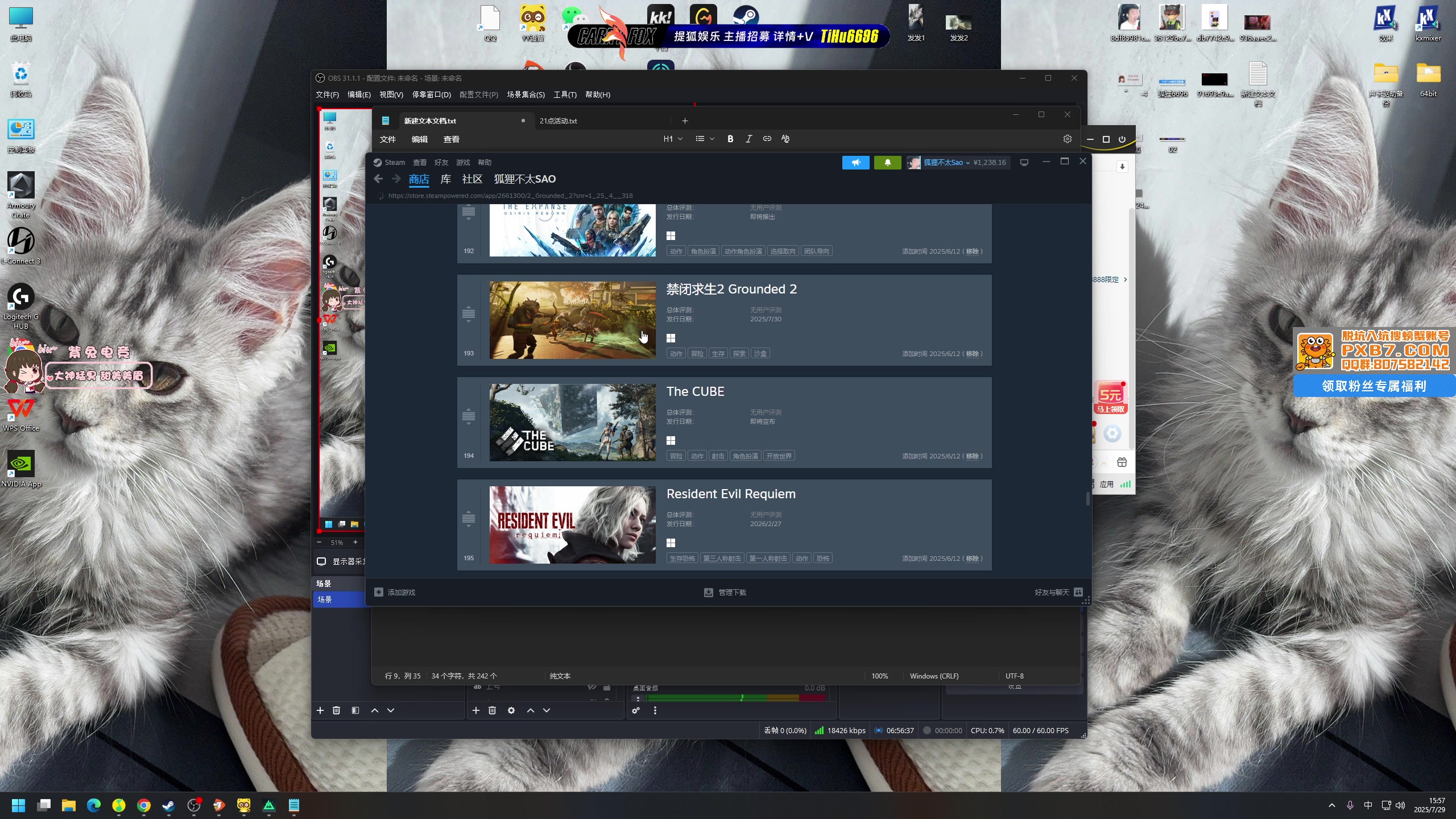Move selected source up in OBS
The height and width of the screenshot is (819, 1456).
point(531,710)
